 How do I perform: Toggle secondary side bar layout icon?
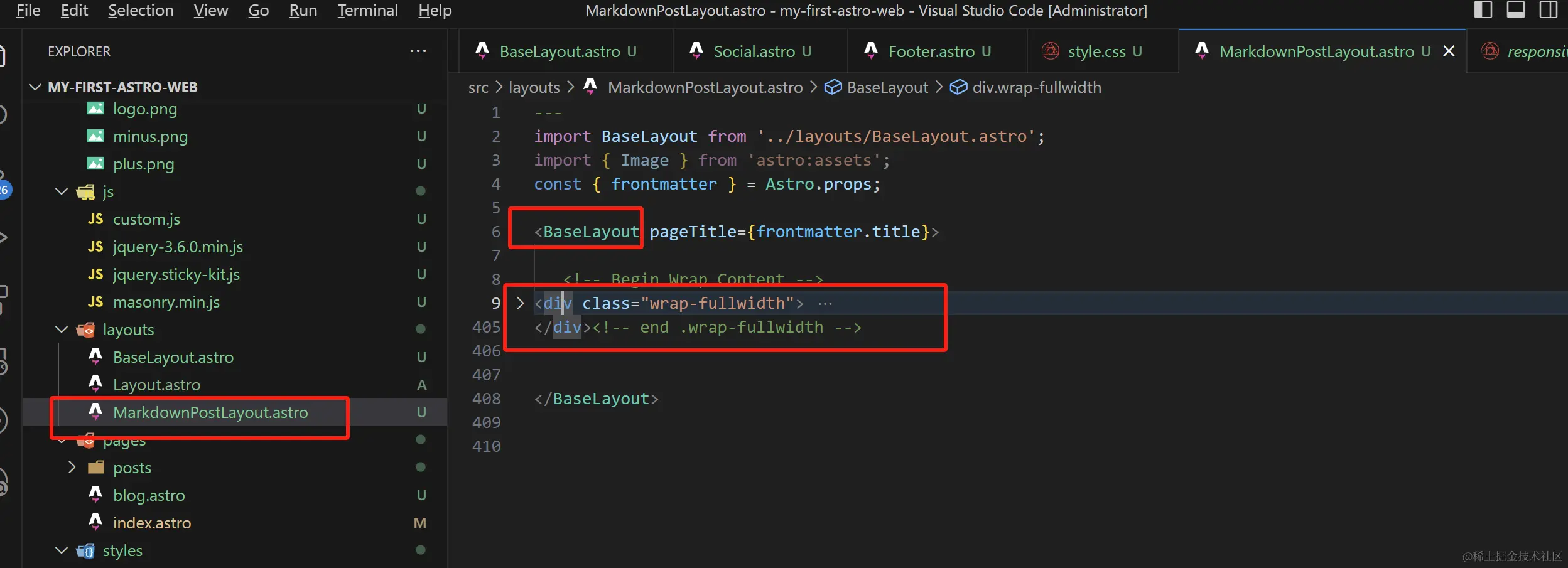(1549, 10)
